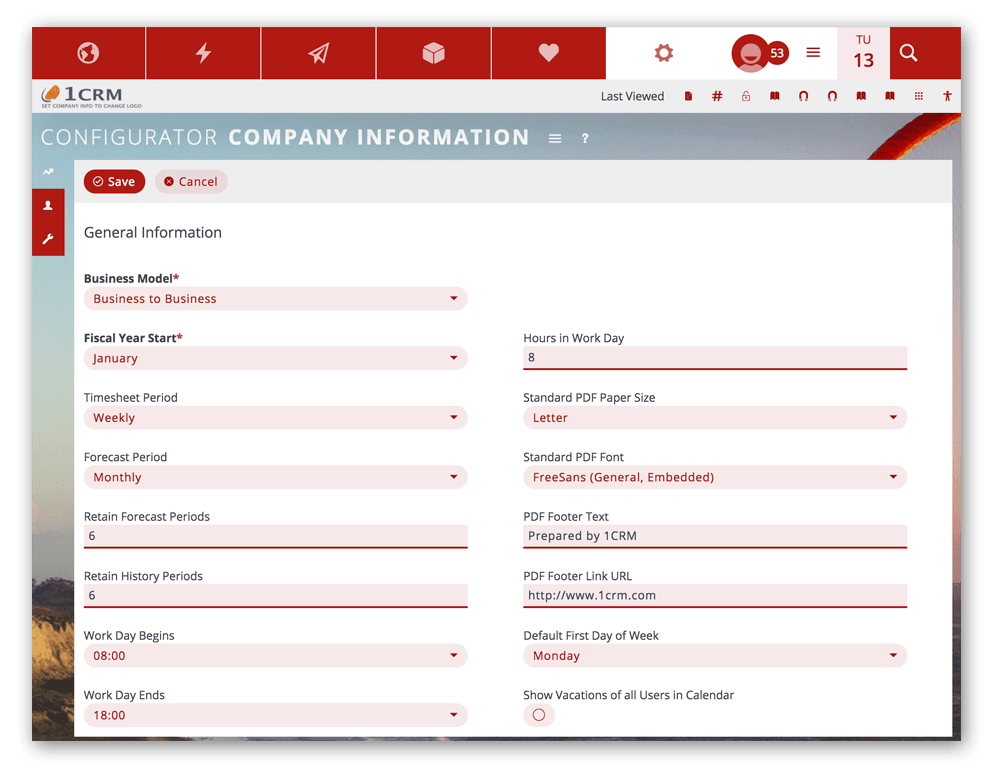The image size is (988, 770).
Task: Expand the Standard PDF Paper Size dropdown
Action: 715,418
